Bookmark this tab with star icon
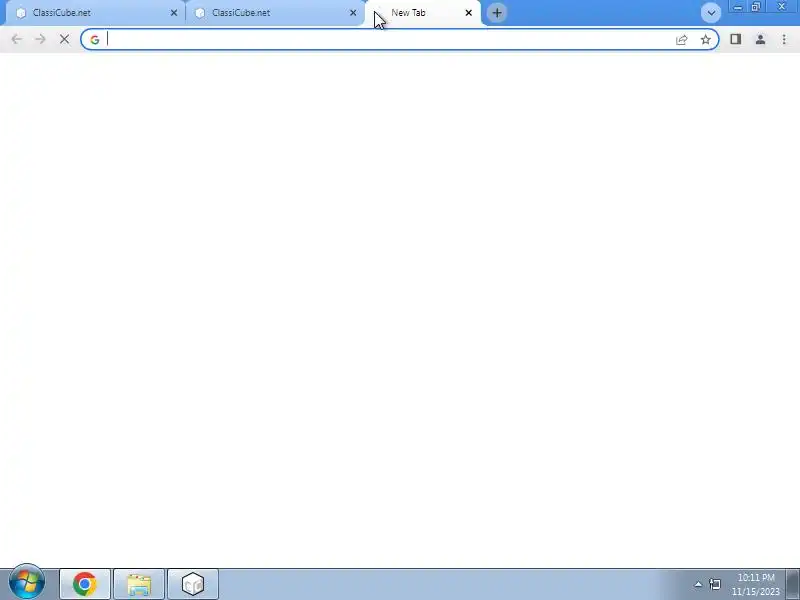The image size is (800, 600). pos(706,40)
